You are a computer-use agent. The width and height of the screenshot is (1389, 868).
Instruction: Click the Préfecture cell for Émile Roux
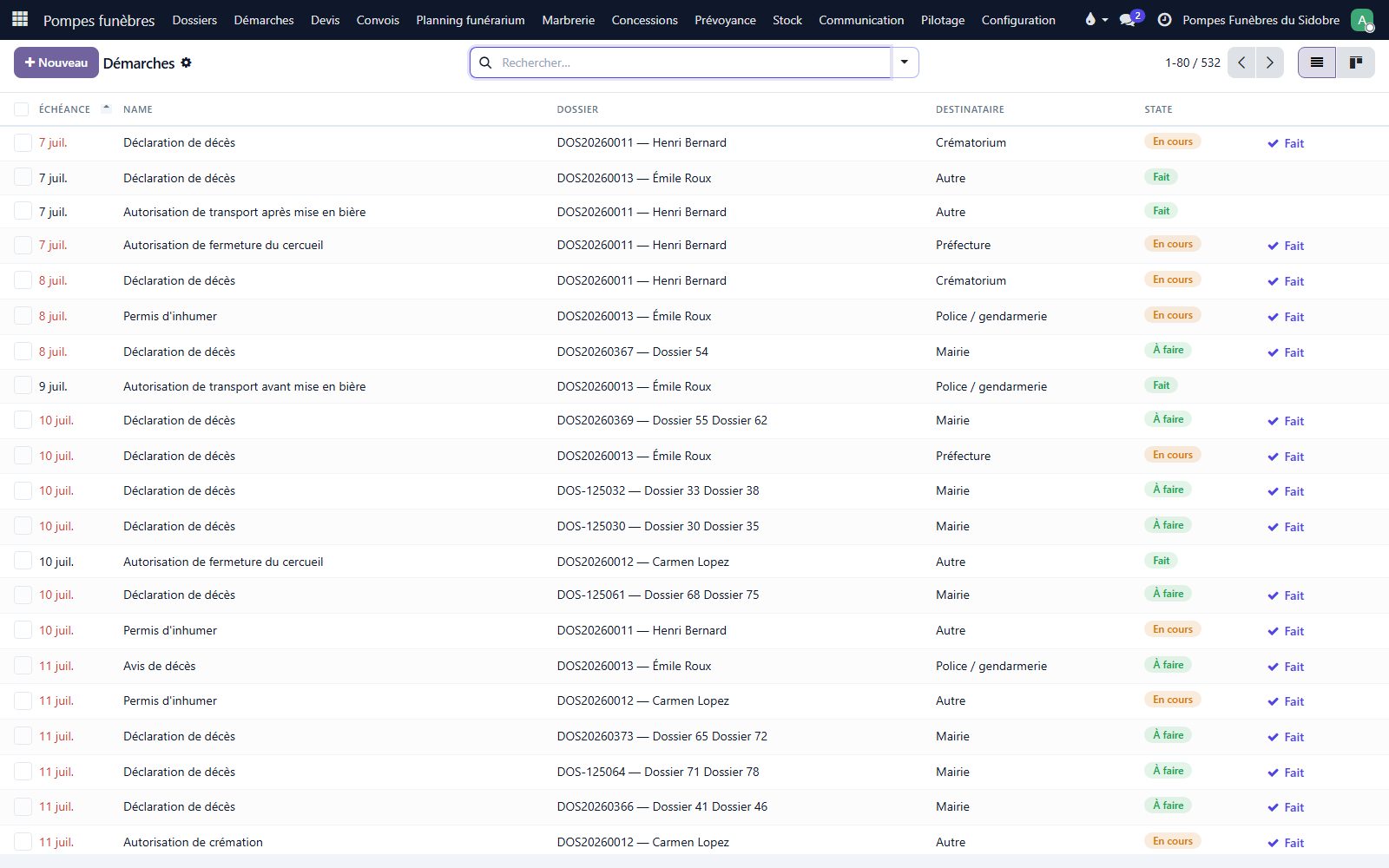963,456
